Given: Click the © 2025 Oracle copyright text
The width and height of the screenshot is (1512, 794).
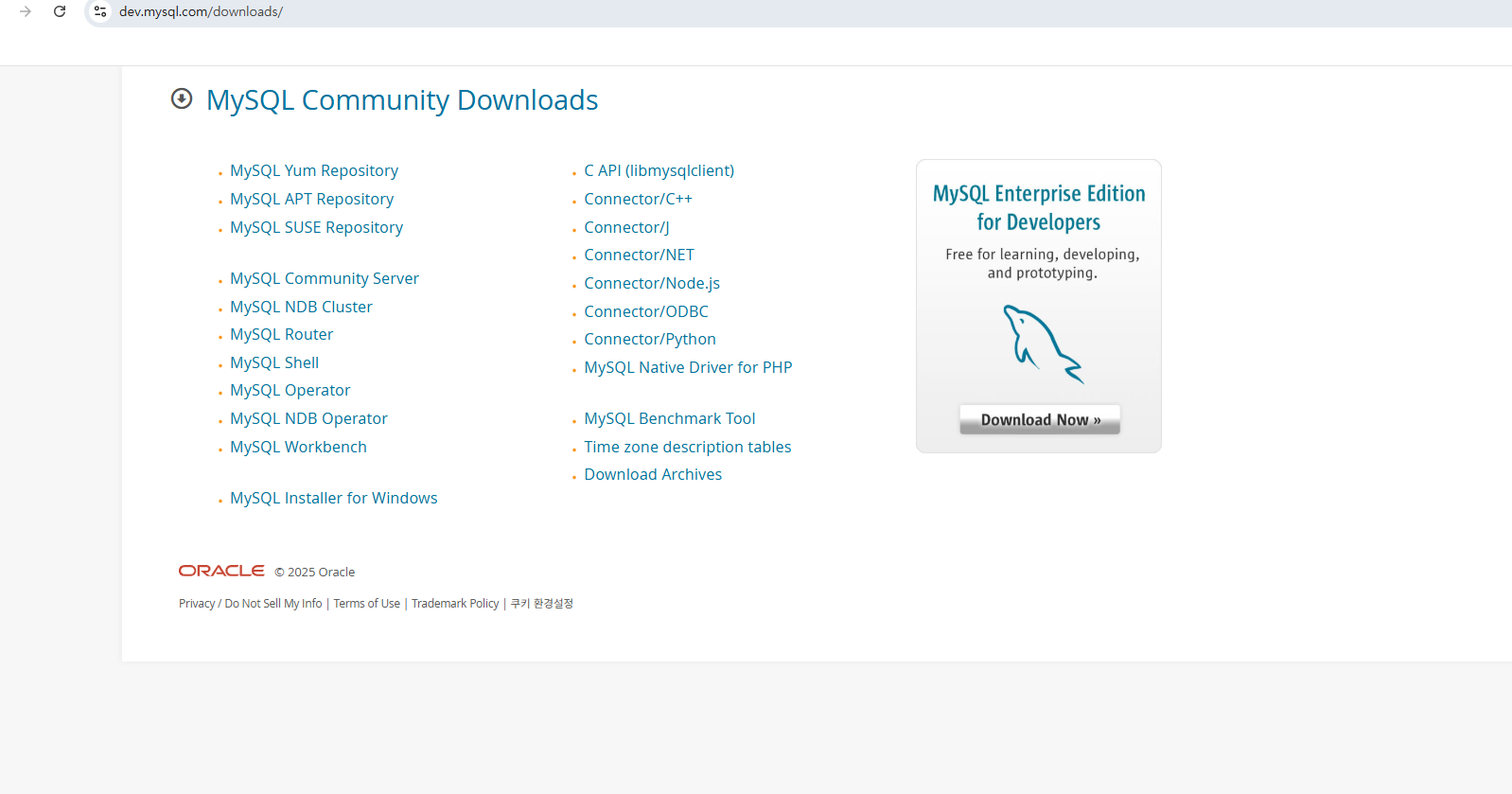Looking at the screenshot, I should coord(315,572).
